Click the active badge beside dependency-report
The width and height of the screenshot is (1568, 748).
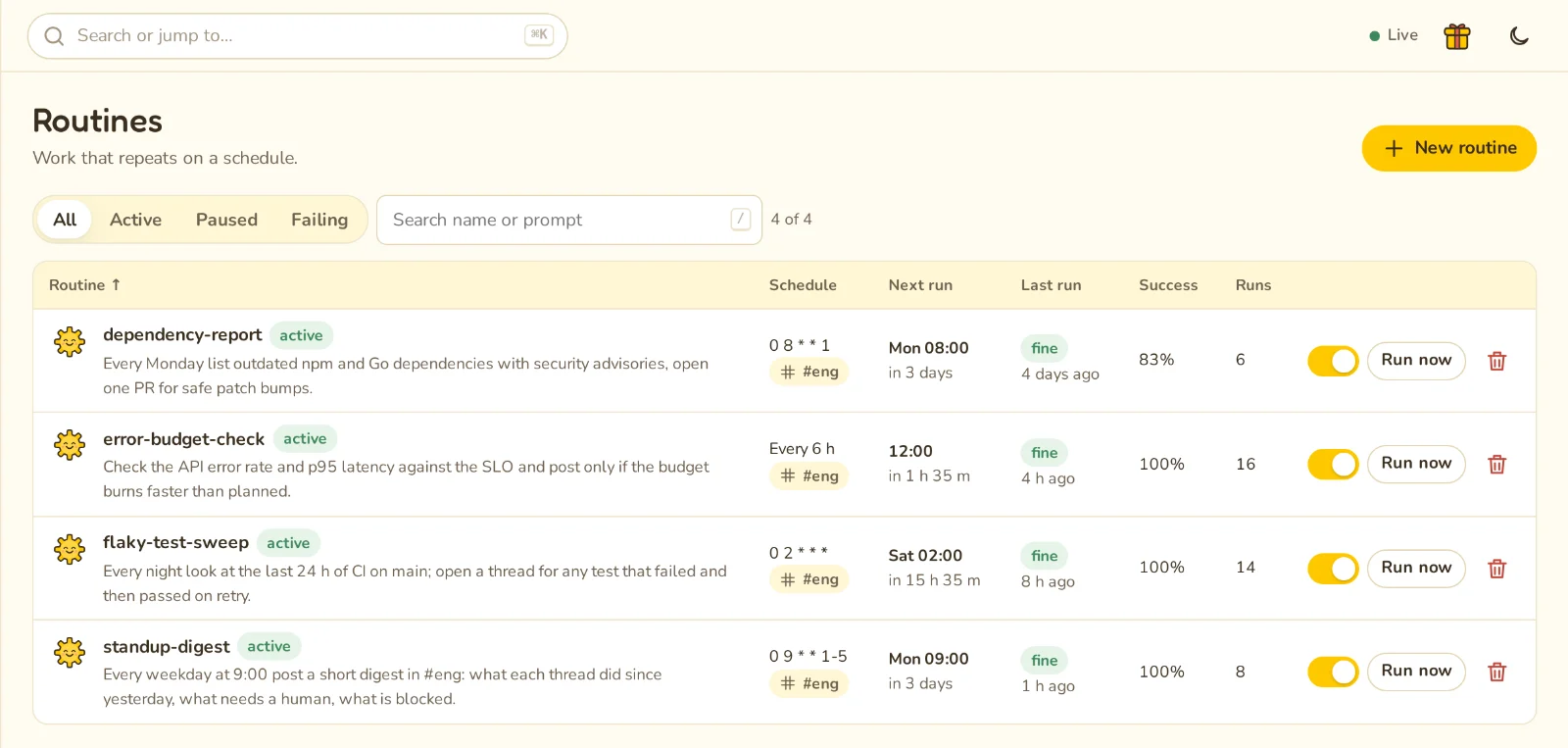click(x=301, y=335)
